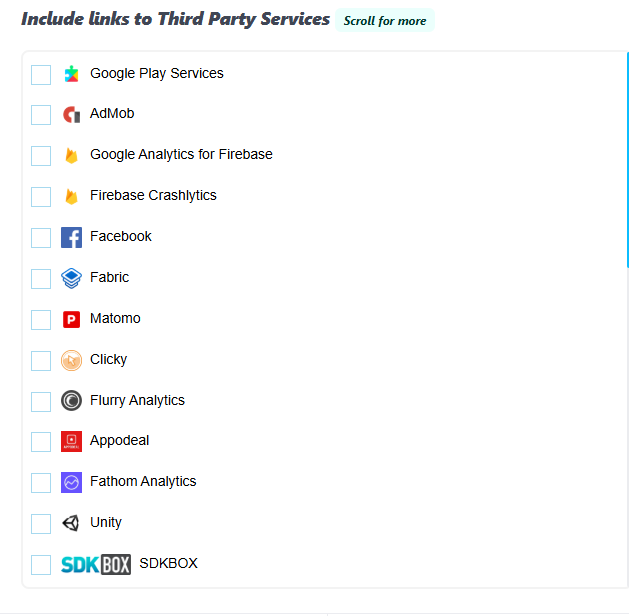Image resolution: width=629 pixels, height=616 pixels.
Task: Click the Flurry Analytics icon
Action: (x=71, y=401)
